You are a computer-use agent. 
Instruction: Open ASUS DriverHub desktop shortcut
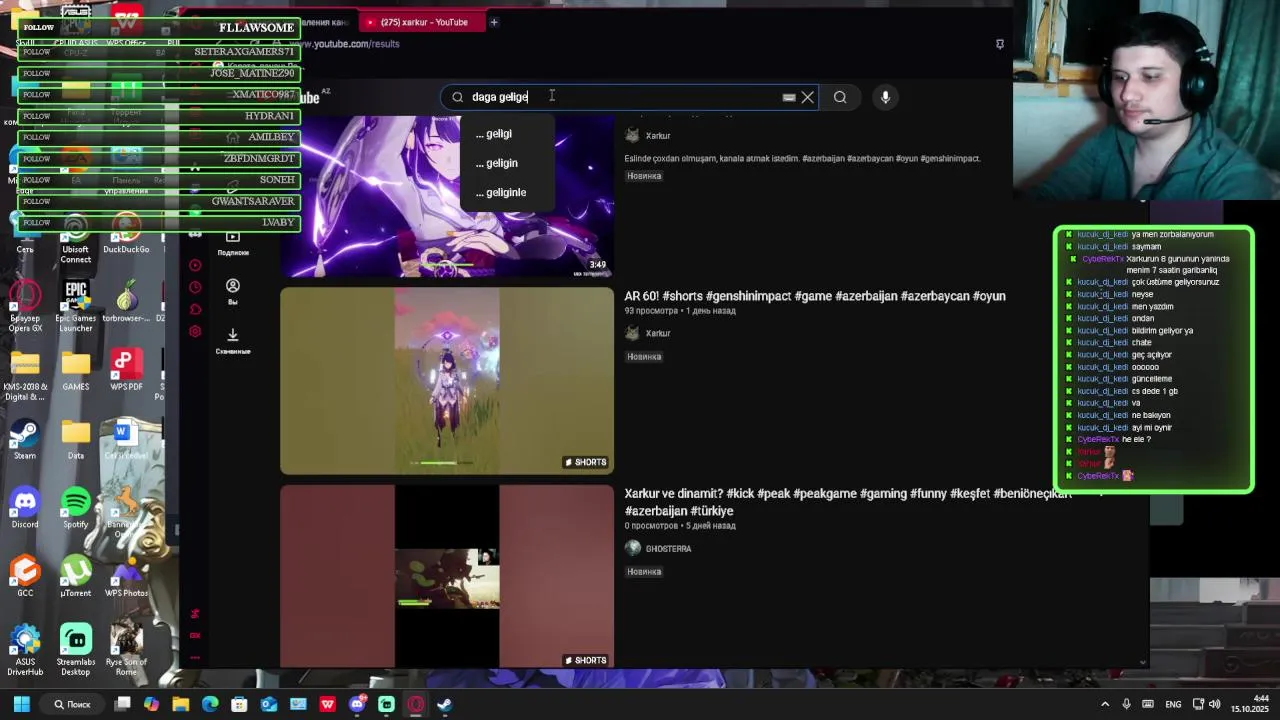tap(25, 650)
